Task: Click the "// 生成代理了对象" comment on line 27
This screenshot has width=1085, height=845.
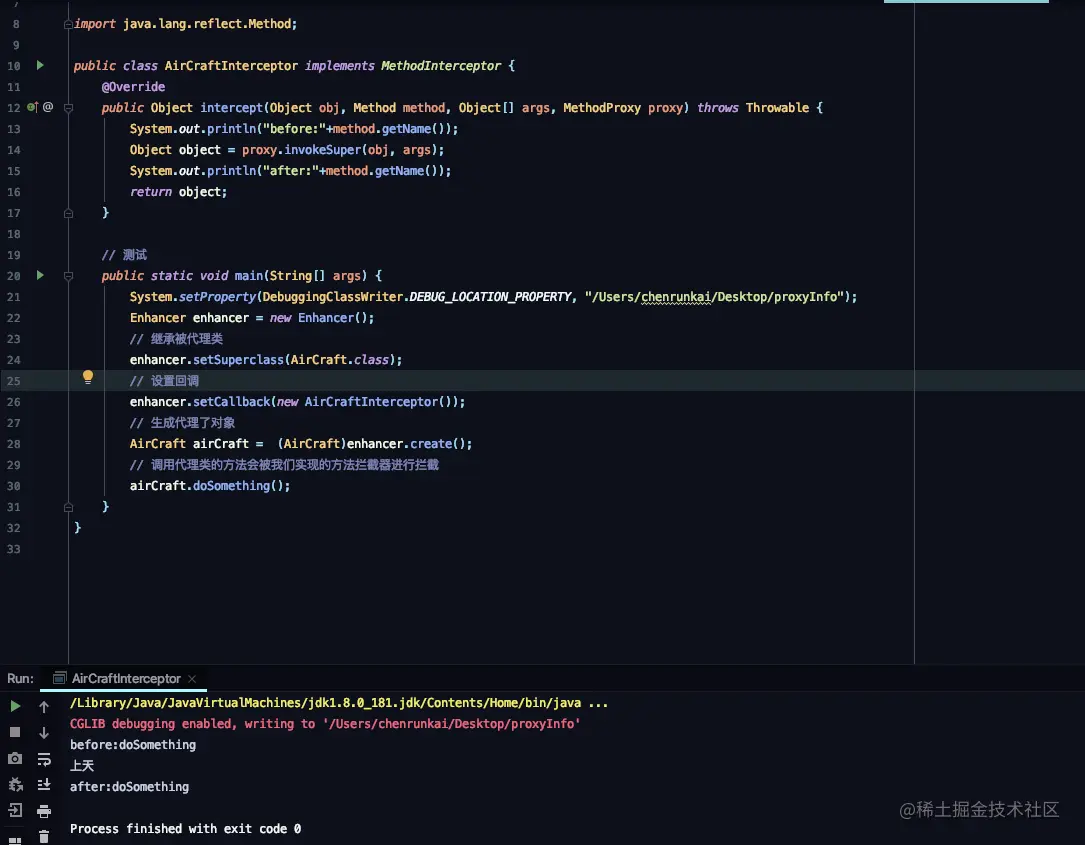Action: coord(182,423)
